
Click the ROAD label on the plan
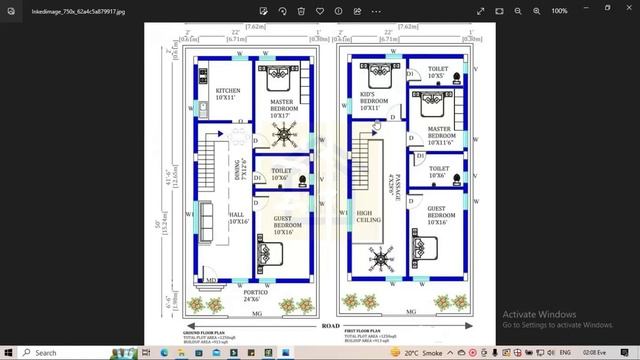pos(331,326)
